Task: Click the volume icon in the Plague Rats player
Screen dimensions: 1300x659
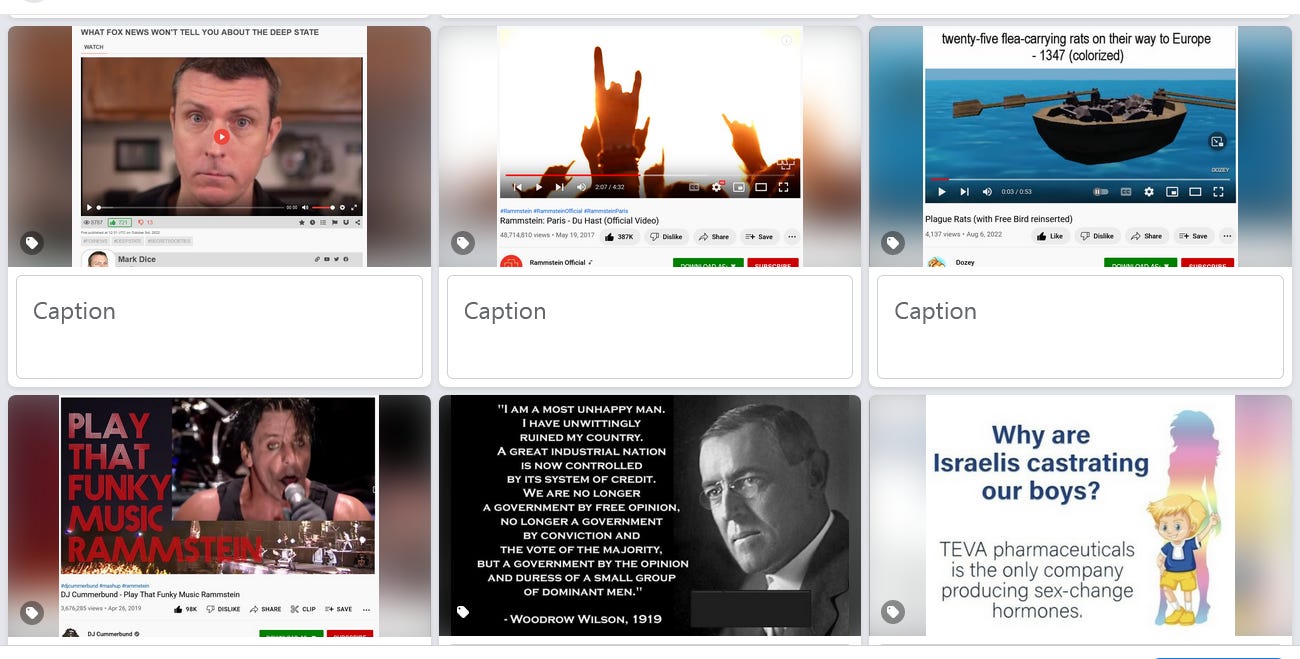Action: pos(988,192)
